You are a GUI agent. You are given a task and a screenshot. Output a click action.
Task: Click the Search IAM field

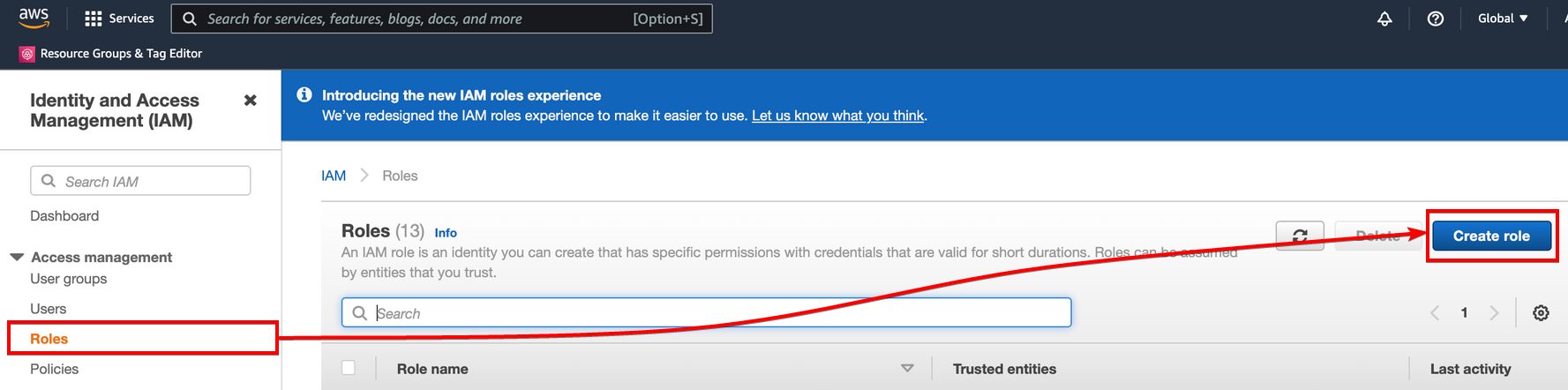pos(140,181)
